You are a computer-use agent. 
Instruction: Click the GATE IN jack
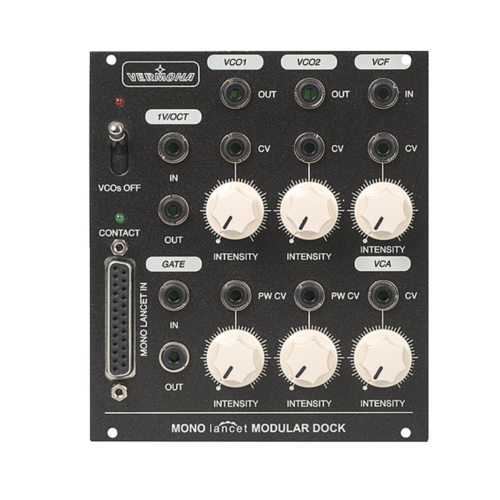coord(174,295)
